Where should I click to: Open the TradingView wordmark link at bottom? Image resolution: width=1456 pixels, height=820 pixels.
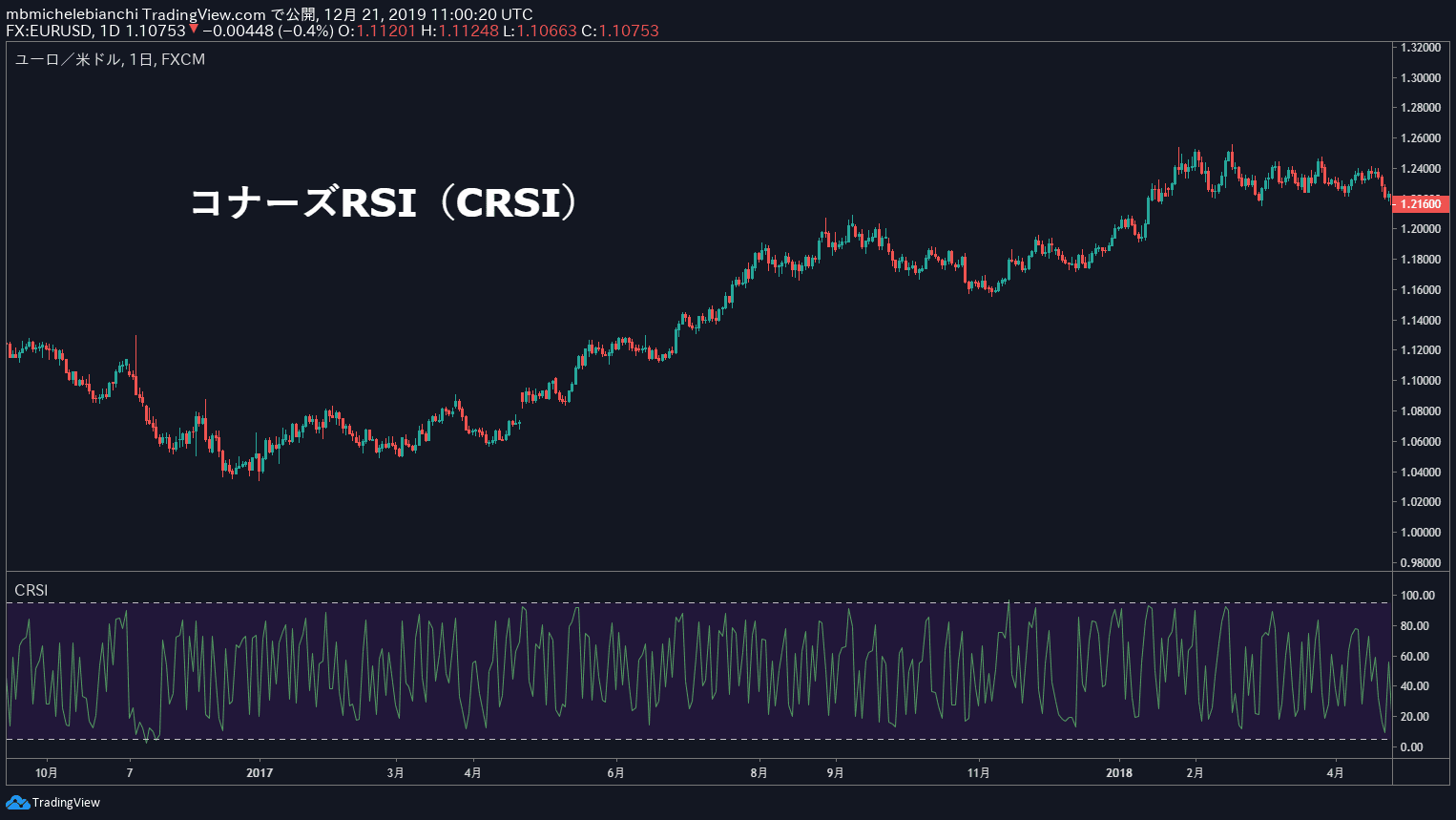[66, 803]
